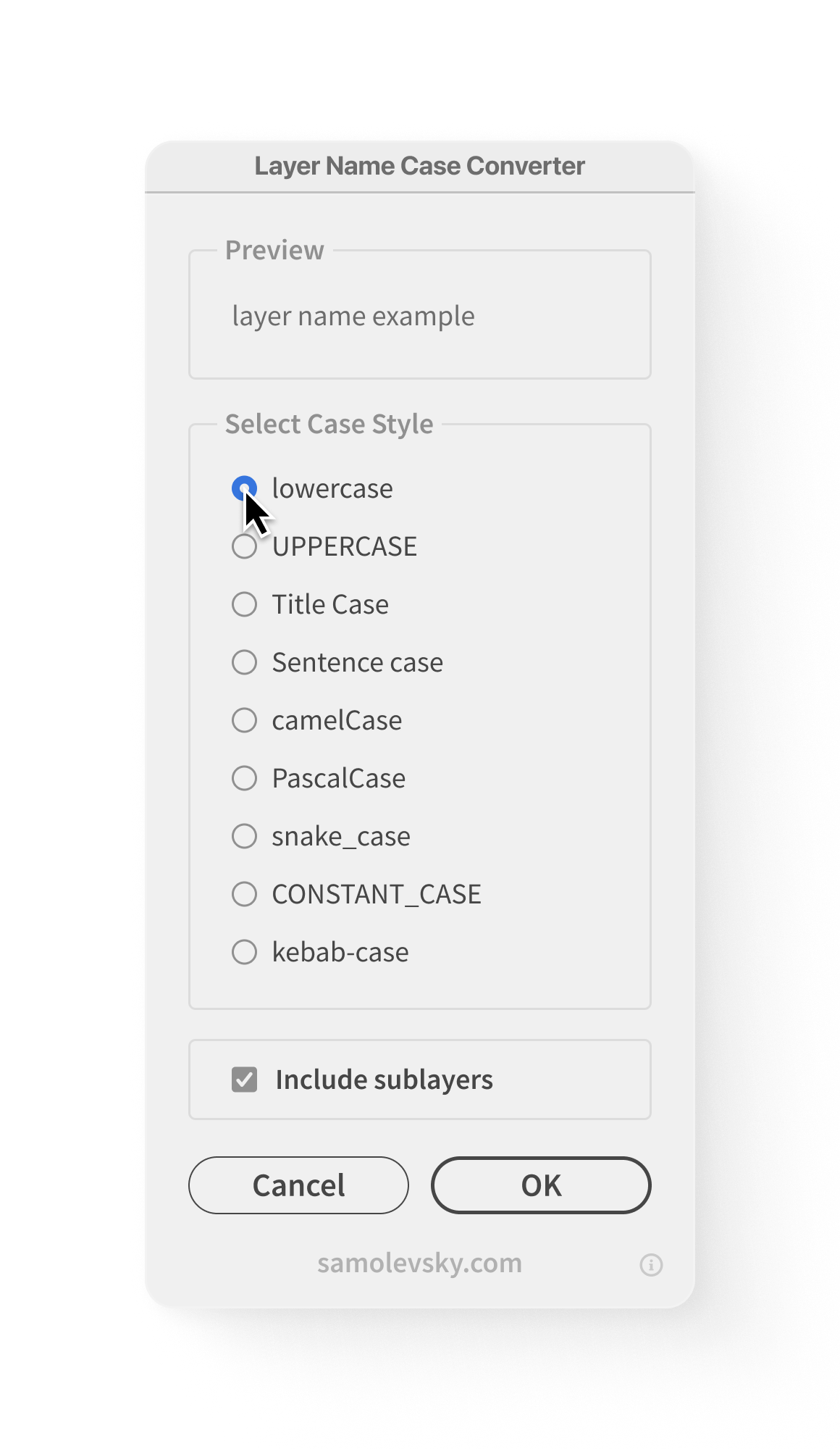Switch case style to camelCase

click(244, 720)
